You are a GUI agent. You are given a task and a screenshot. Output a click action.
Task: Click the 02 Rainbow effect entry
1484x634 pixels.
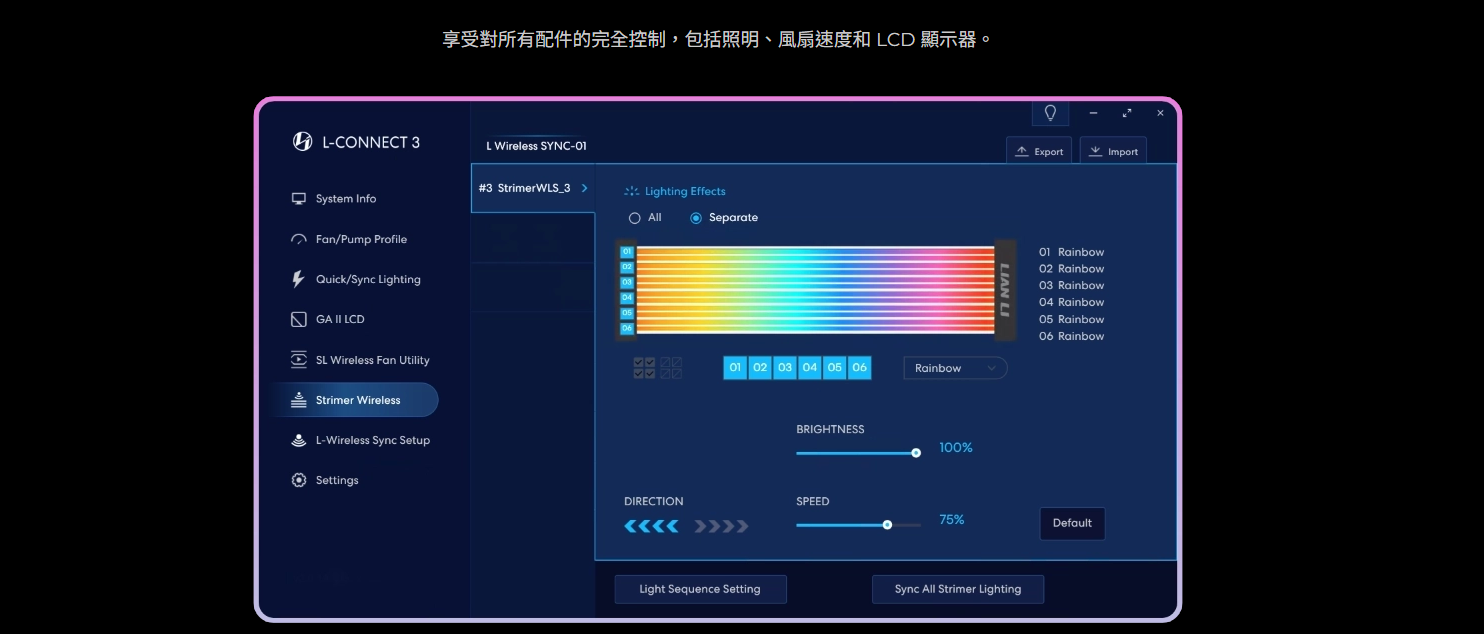pyautogui.click(x=1071, y=269)
